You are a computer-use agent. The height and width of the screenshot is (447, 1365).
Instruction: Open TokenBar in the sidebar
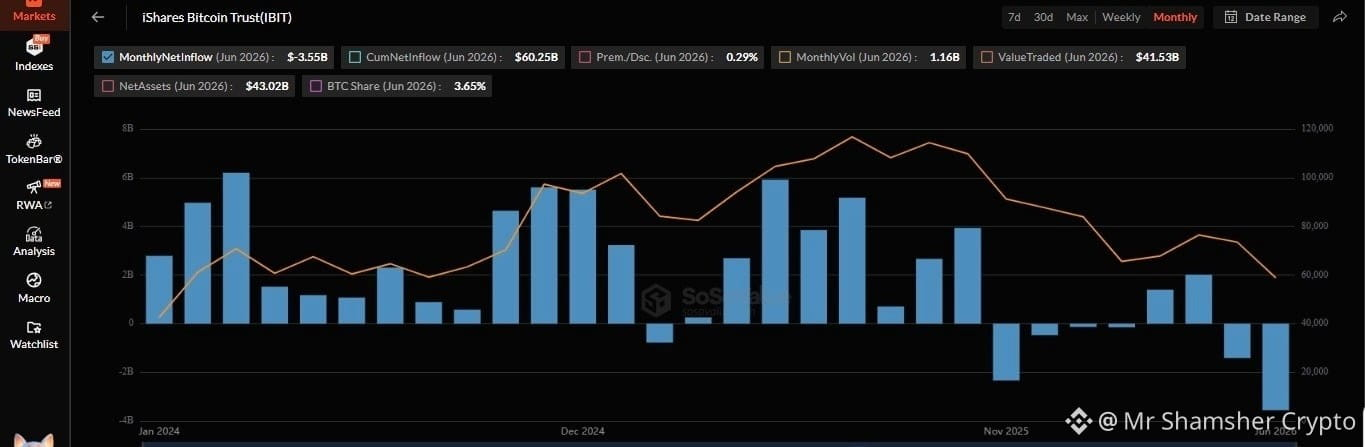(34, 149)
